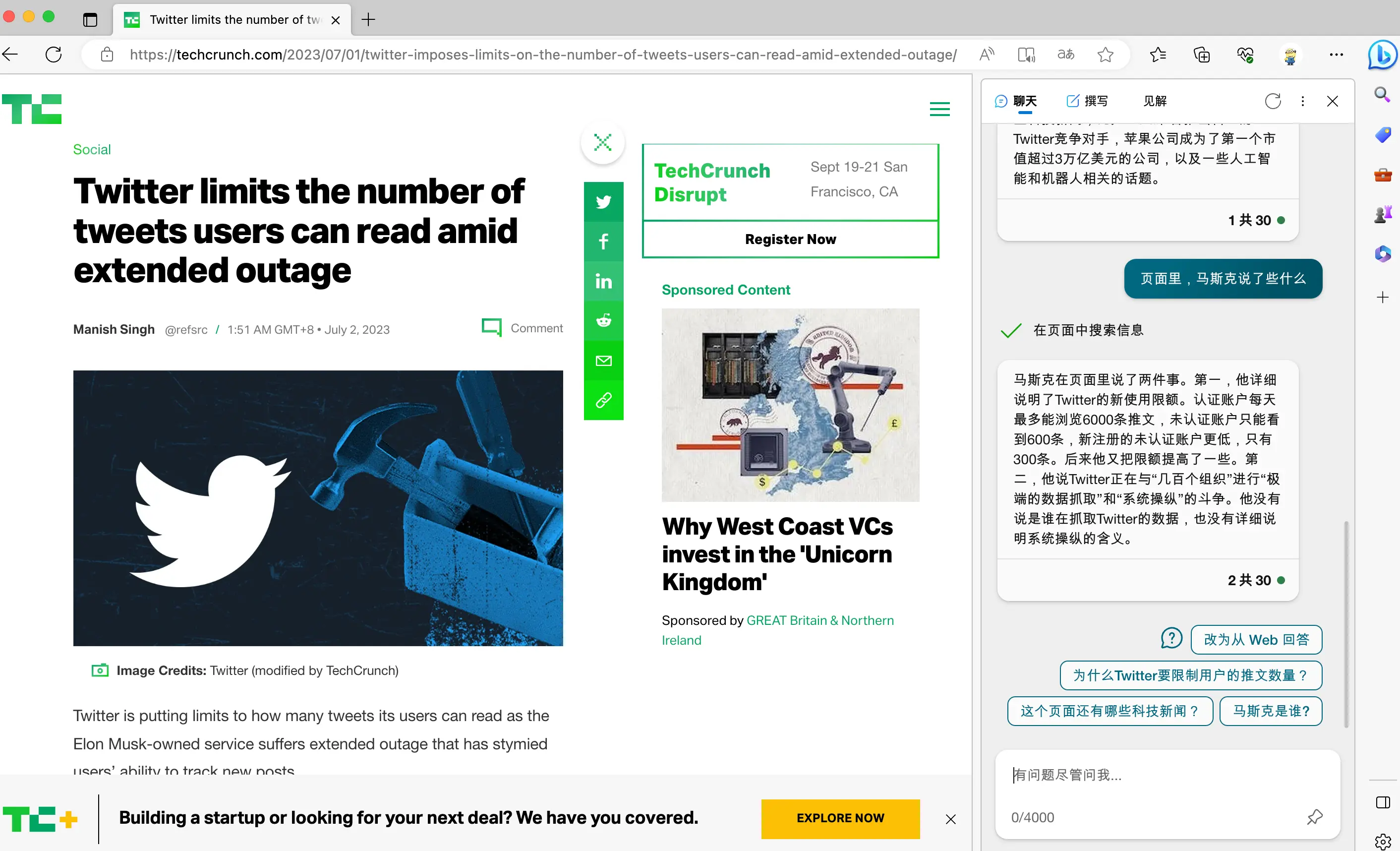Click the chat panel scrollbar
This screenshot has height=851, width=1400.
(x=1346, y=623)
